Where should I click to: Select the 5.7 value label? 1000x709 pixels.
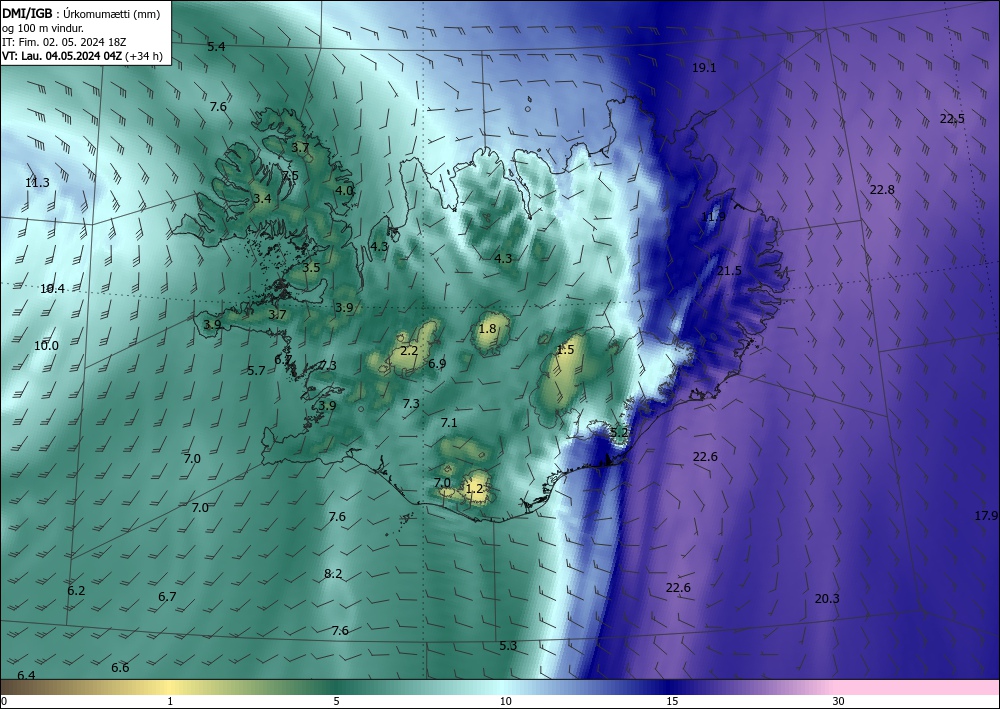[x=256, y=370]
